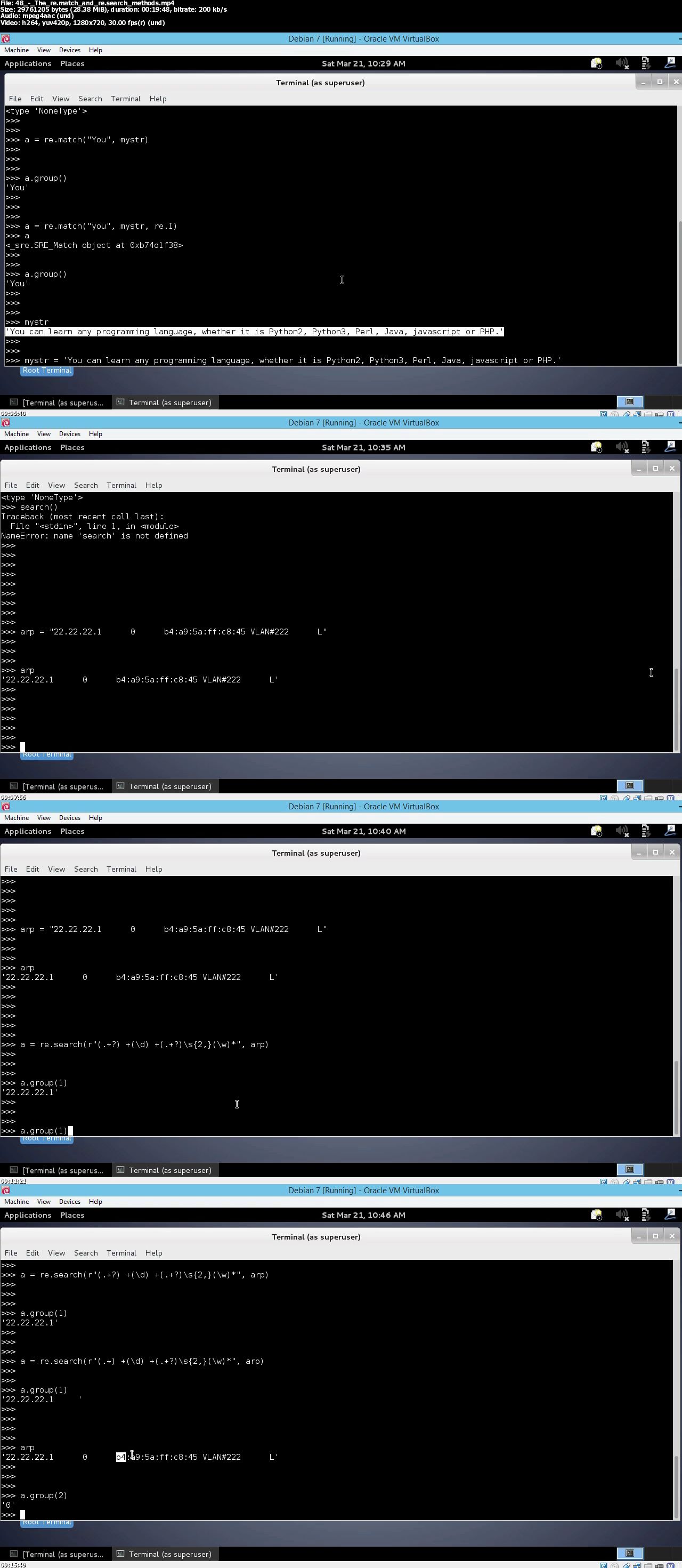Click workspace switcher in 10:29 AM frame taskbar
This screenshot has width=682, height=1568.
pos(630,403)
